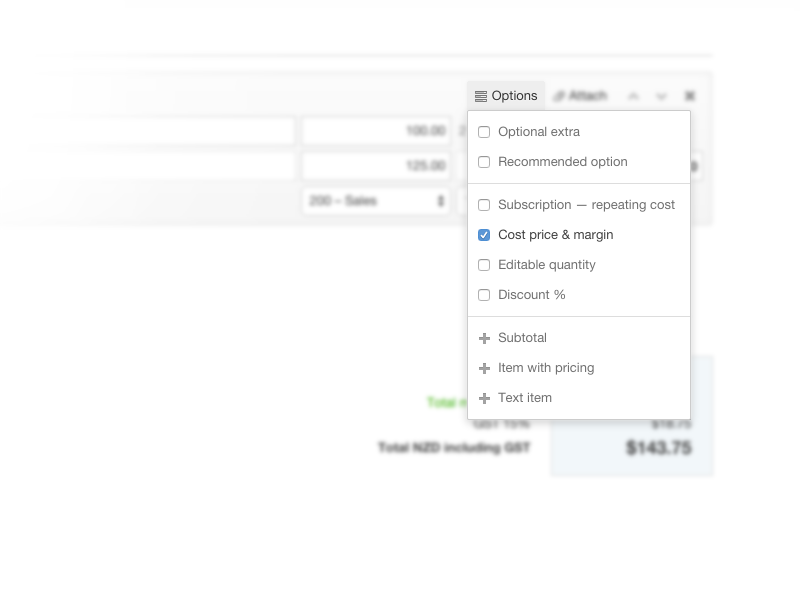Click plus icon beside Text item
Viewport: 800px width, 600px height.
(485, 398)
